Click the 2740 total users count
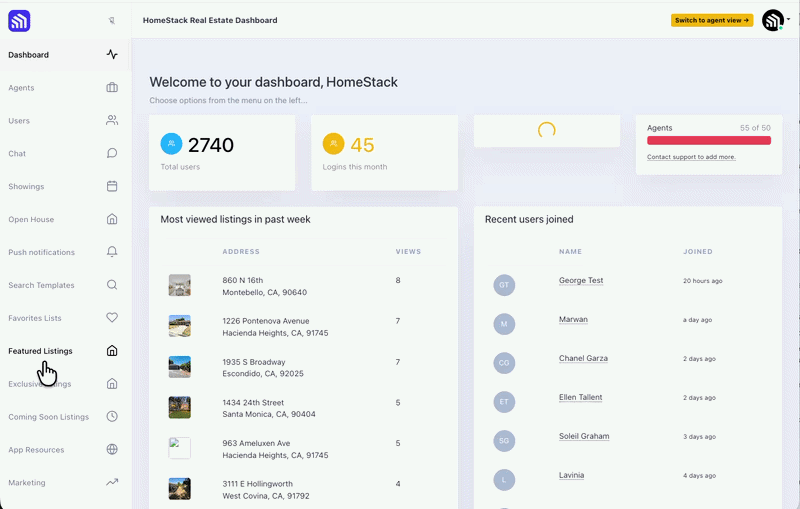 [x=211, y=145]
